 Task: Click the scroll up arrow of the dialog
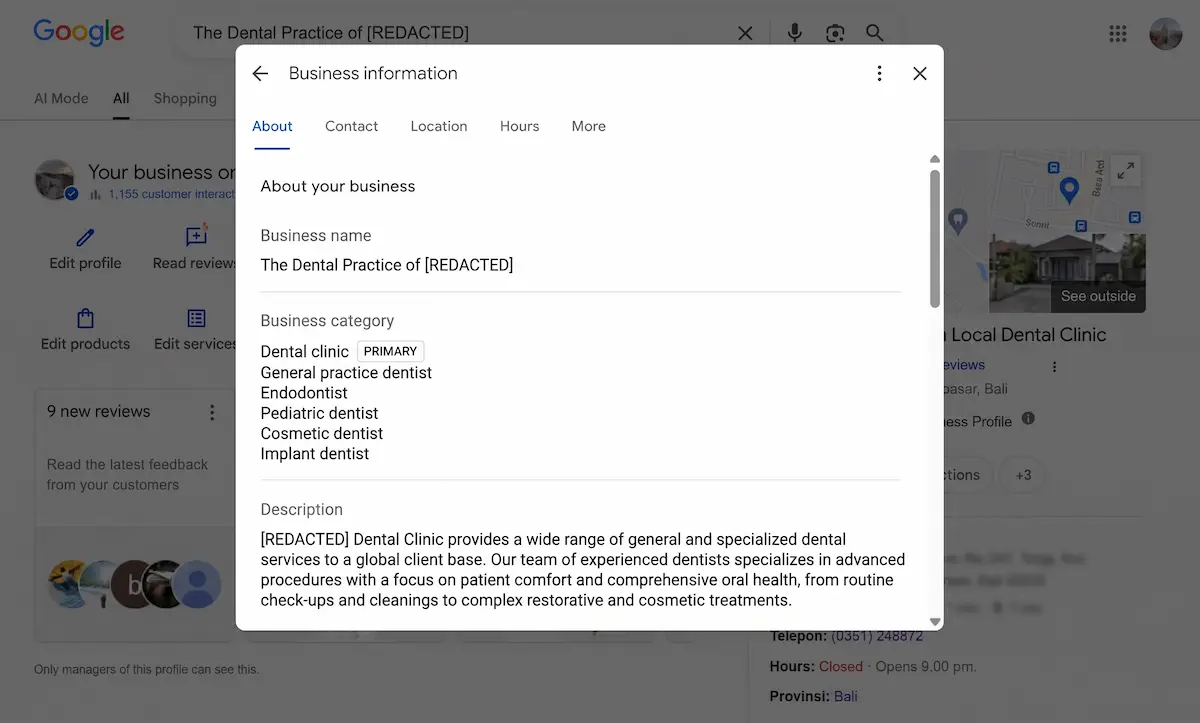click(935, 159)
